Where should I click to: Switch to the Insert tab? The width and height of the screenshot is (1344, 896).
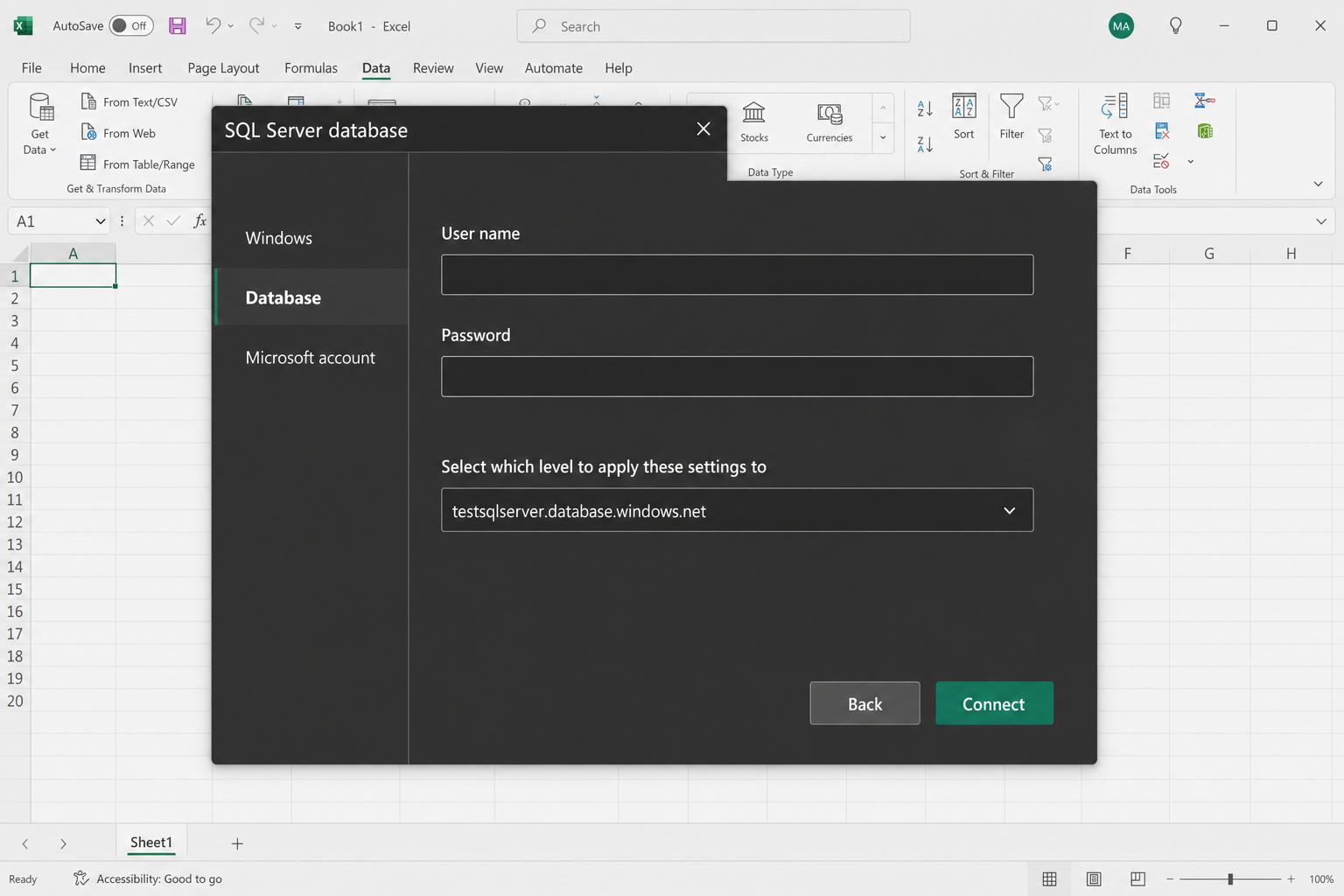click(145, 68)
